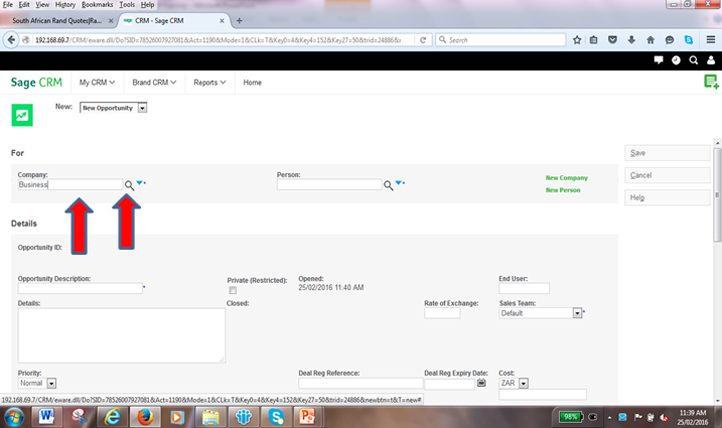Open Windows Start menu
Screen dimensions: 722x428
(x=14, y=417)
